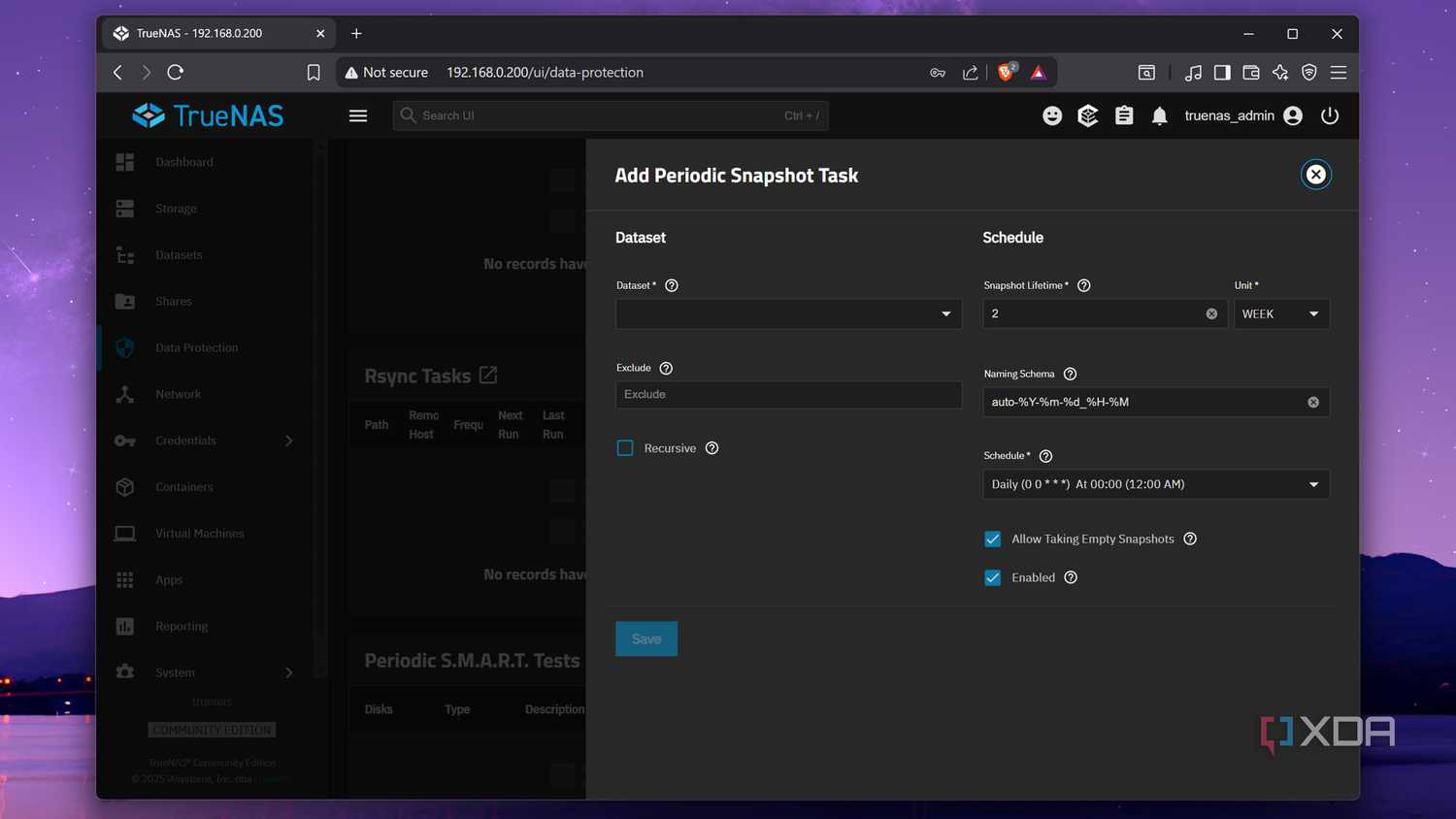Clear the Naming Schema field

pos(1313,402)
